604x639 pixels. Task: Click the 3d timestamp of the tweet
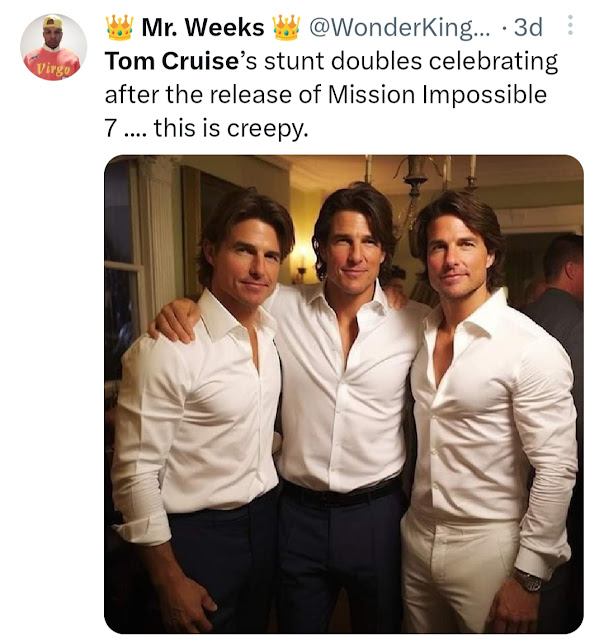[x=528, y=28]
